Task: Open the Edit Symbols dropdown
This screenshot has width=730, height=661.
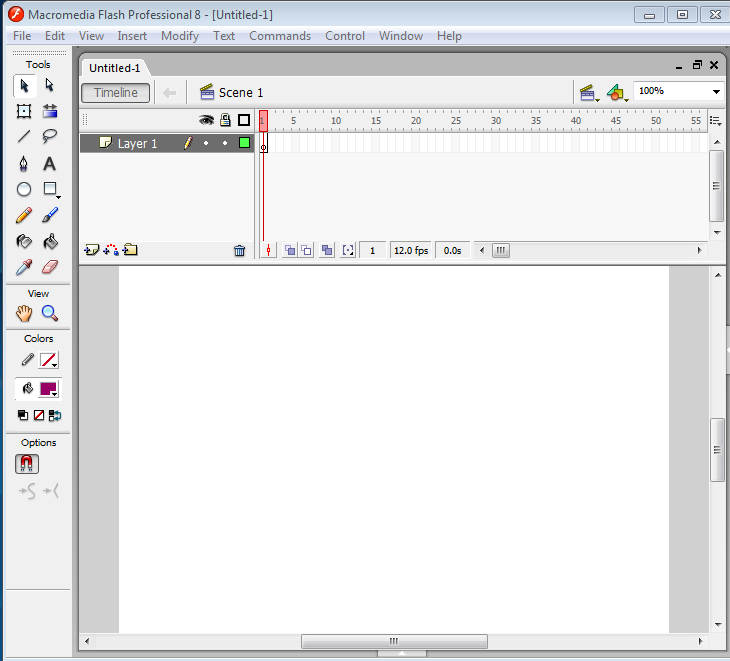Action: click(618, 93)
